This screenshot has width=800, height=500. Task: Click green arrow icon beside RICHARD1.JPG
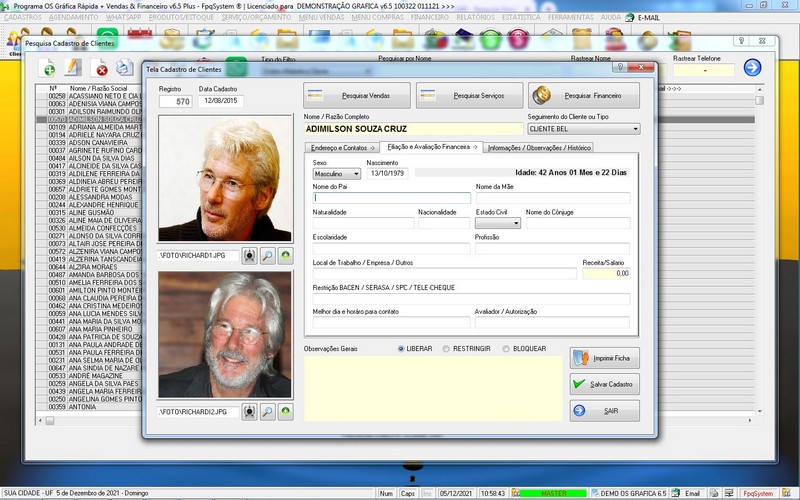click(x=286, y=256)
